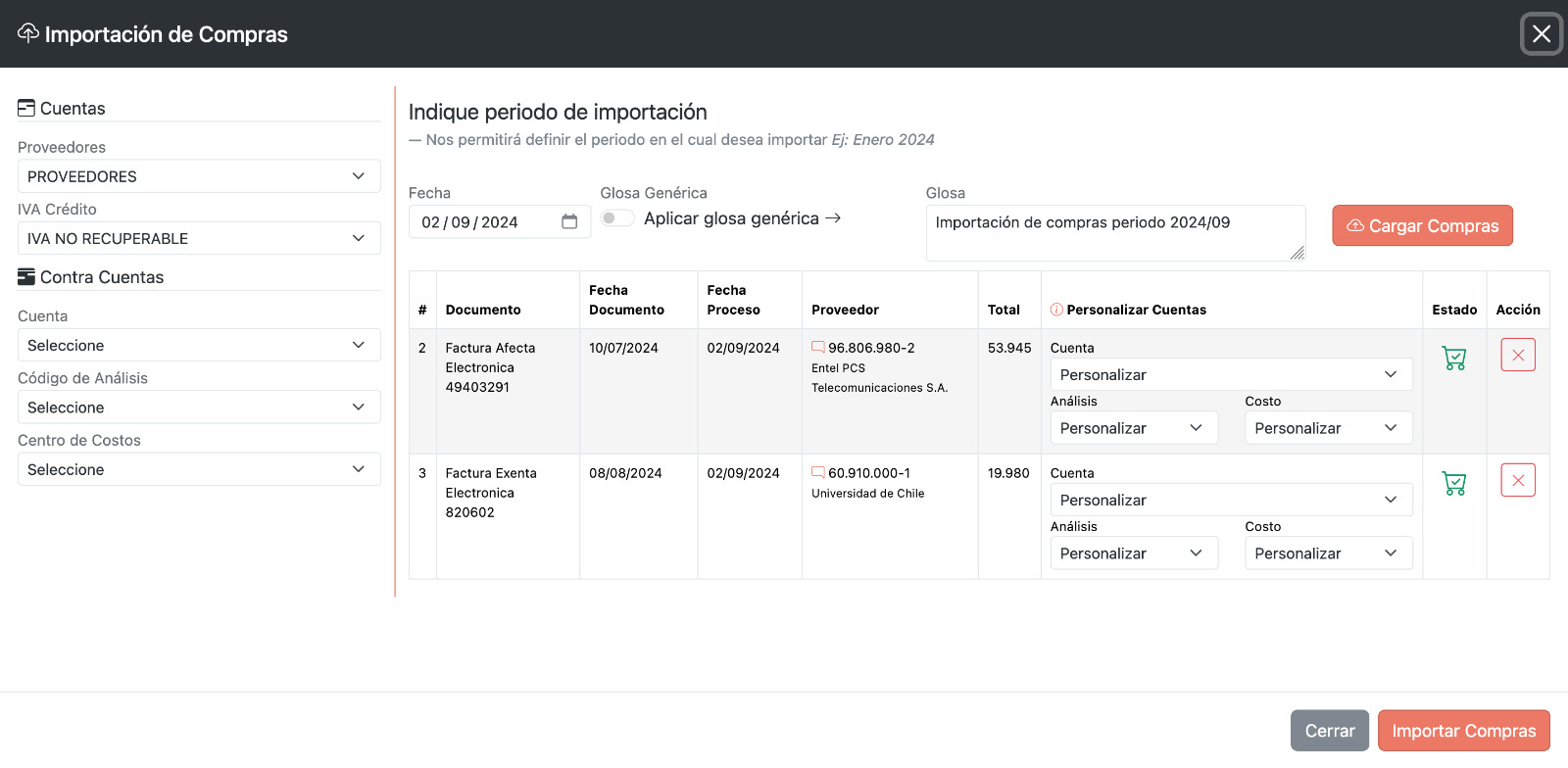Click into the Glosa text area

(x=1114, y=233)
